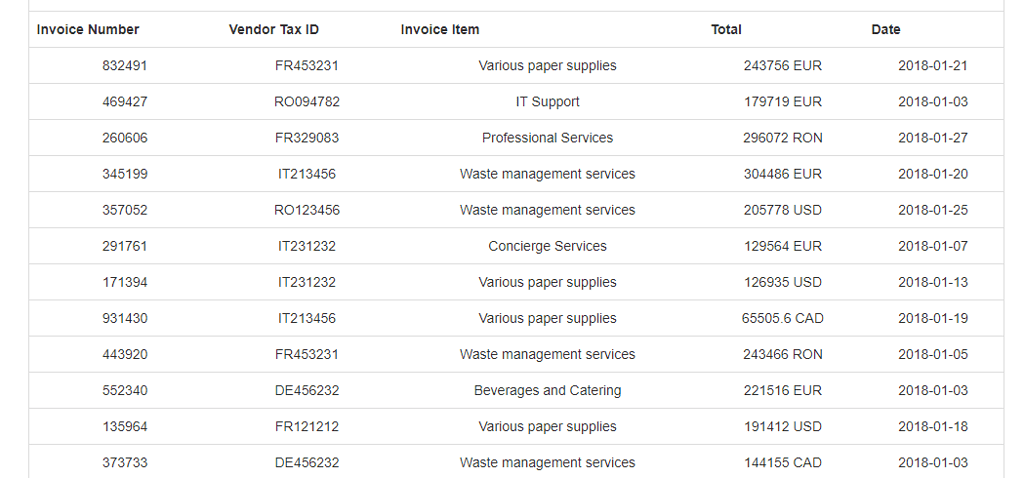Click the Invoice Number column header
The image size is (1024, 478).
click(88, 30)
